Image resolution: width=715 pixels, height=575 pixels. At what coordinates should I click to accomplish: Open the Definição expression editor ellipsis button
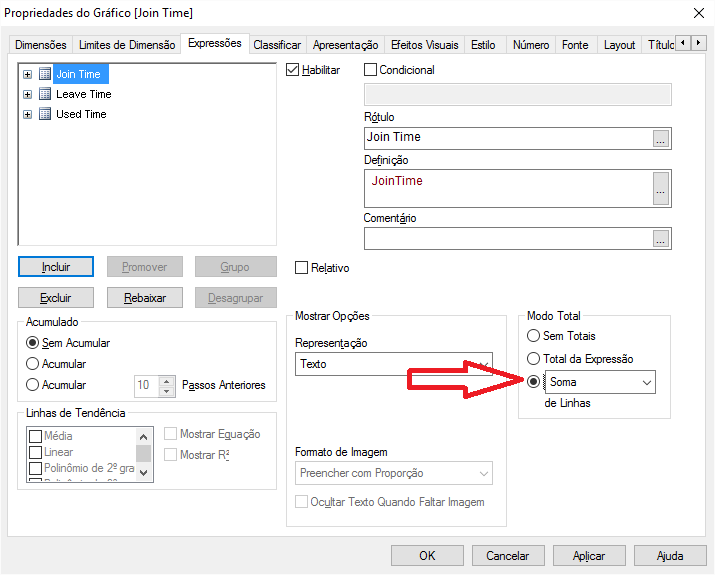pyautogui.click(x=660, y=187)
